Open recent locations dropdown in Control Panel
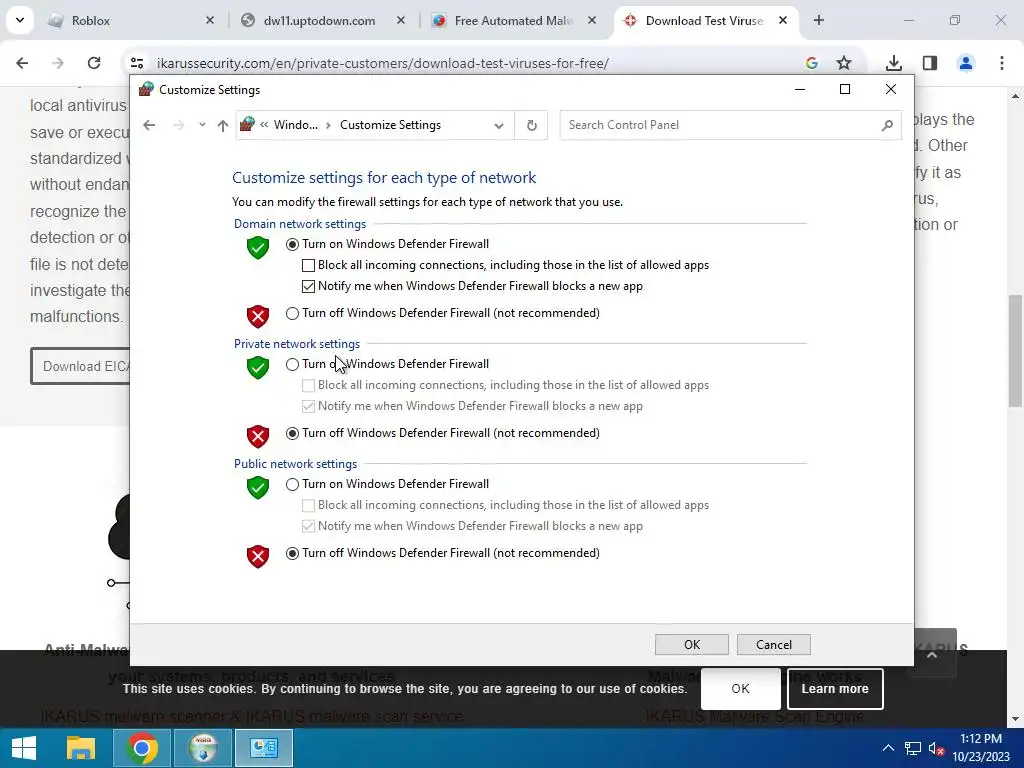 tap(202, 125)
